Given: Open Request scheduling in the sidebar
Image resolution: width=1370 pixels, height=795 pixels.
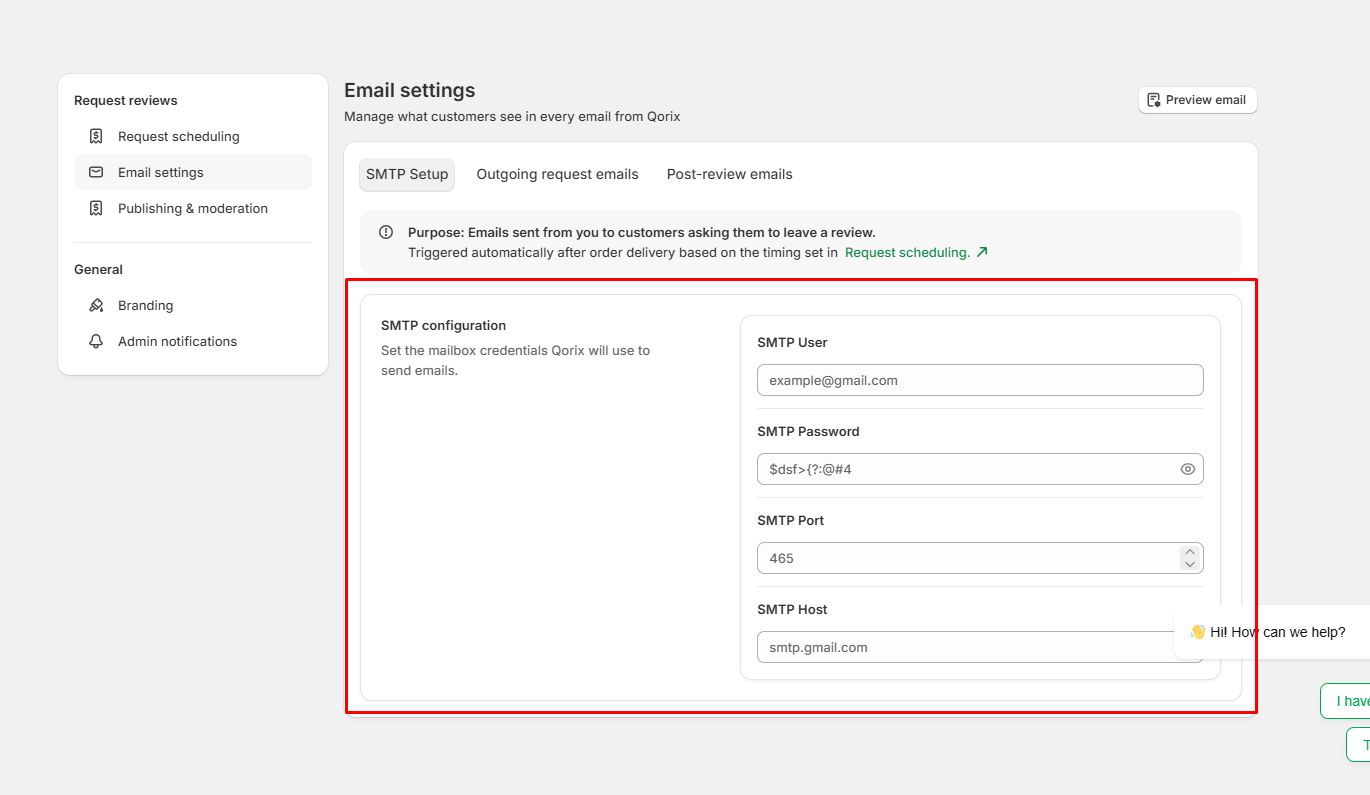Looking at the screenshot, I should coord(193,136).
